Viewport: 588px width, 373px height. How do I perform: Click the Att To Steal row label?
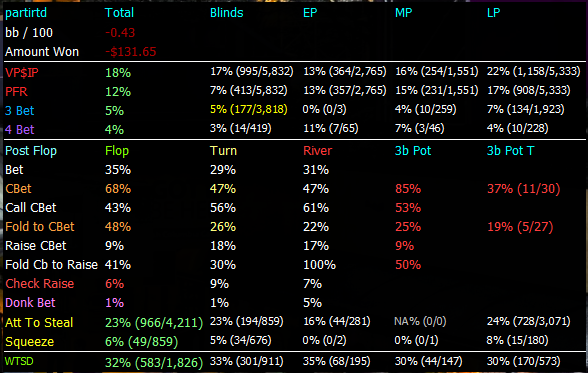tap(39, 323)
